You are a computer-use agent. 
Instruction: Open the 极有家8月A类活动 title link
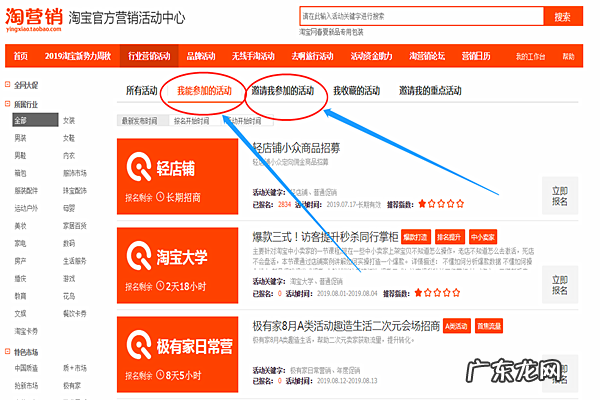pyautogui.click(x=346, y=326)
